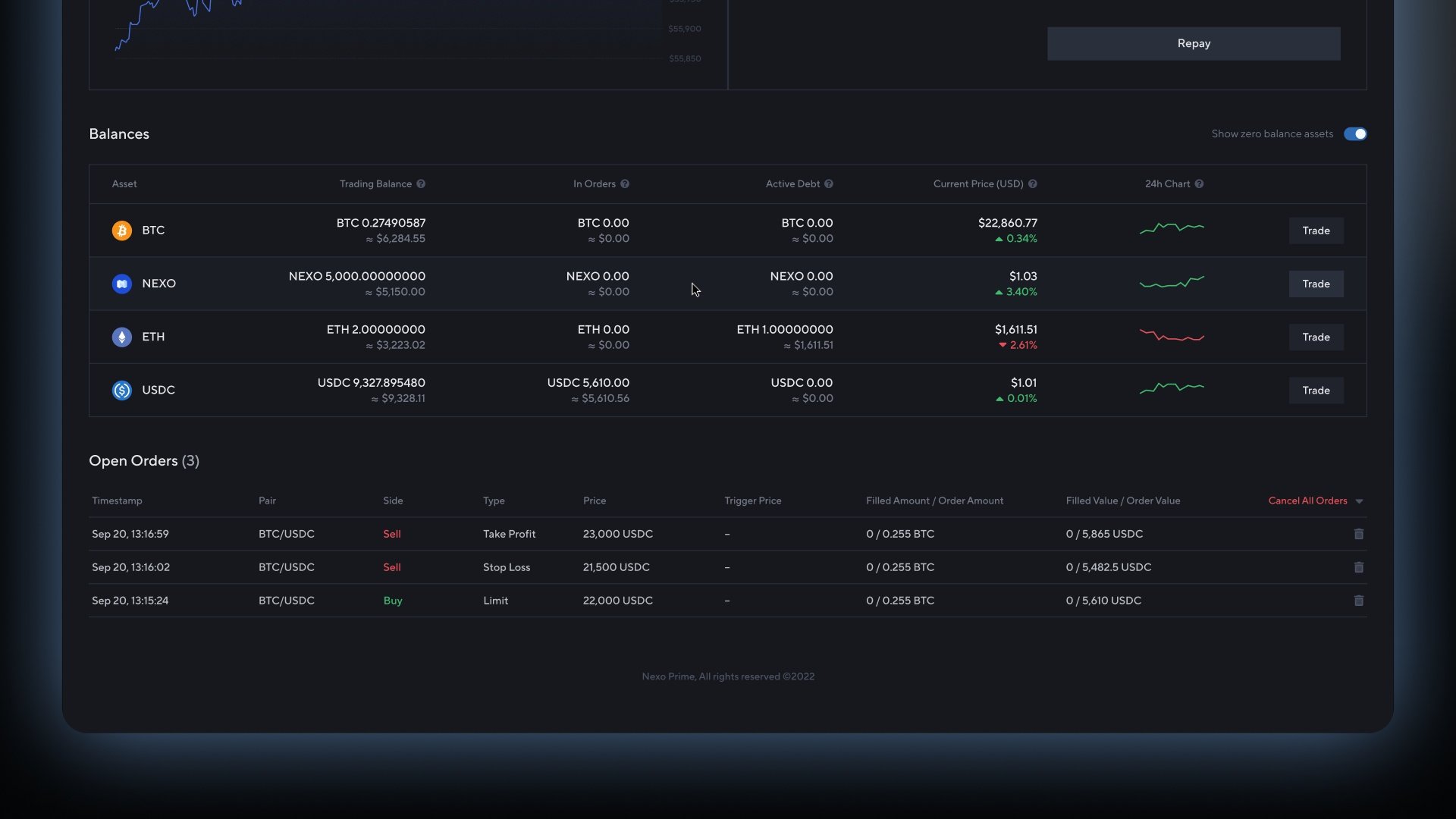Image resolution: width=1456 pixels, height=819 pixels.
Task: Open Trading Balance help tooltip icon
Action: pos(421,184)
